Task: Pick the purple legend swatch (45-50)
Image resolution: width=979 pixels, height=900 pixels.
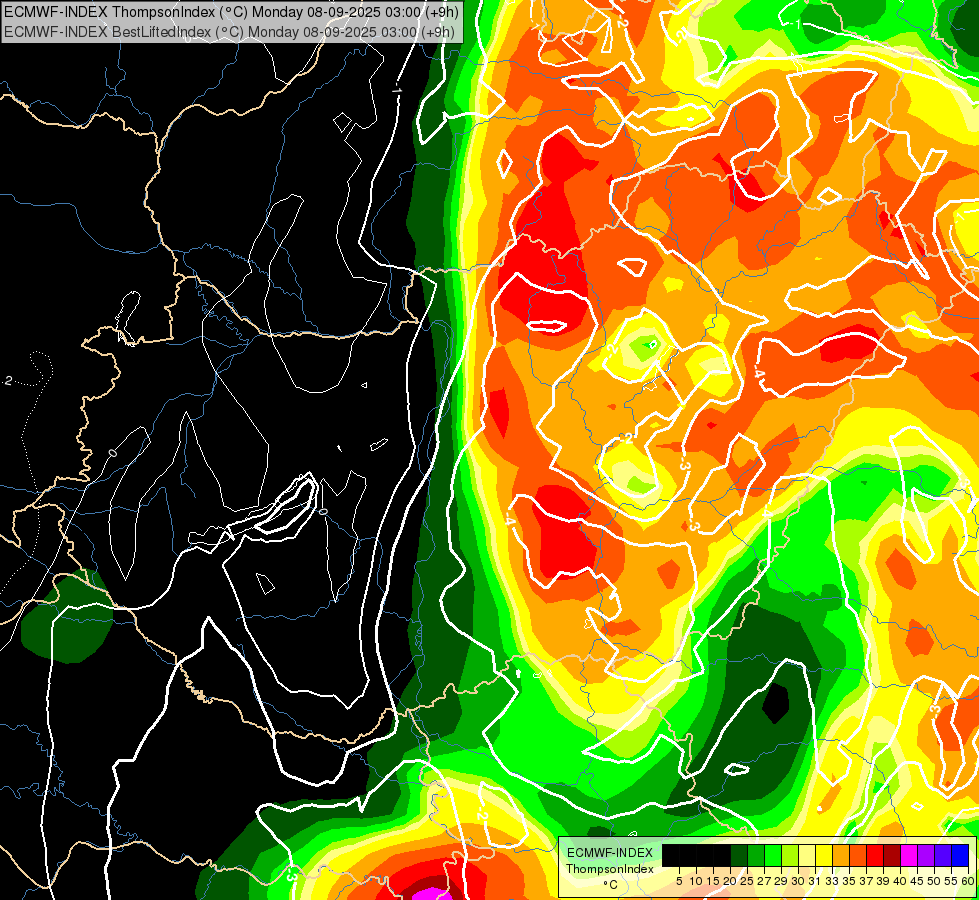Action: tap(925, 855)
